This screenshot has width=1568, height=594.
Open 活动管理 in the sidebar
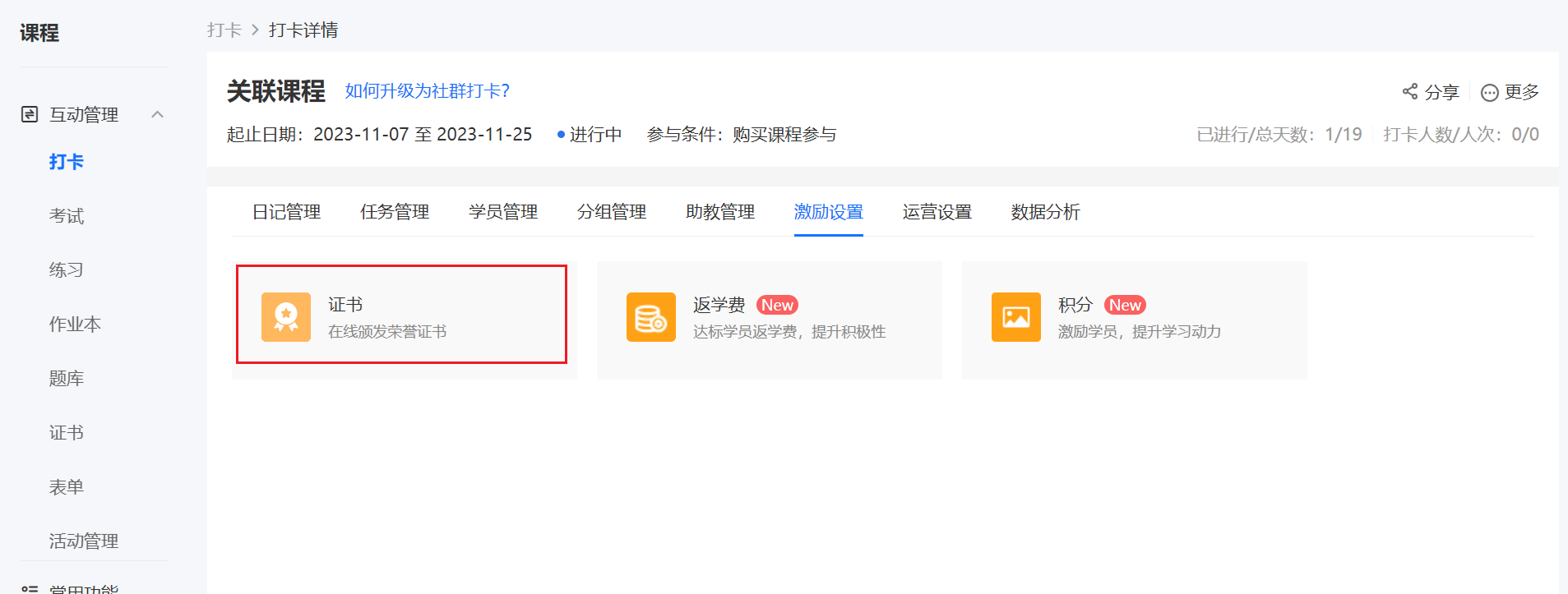pyautogui.click(x=84, y=541)
